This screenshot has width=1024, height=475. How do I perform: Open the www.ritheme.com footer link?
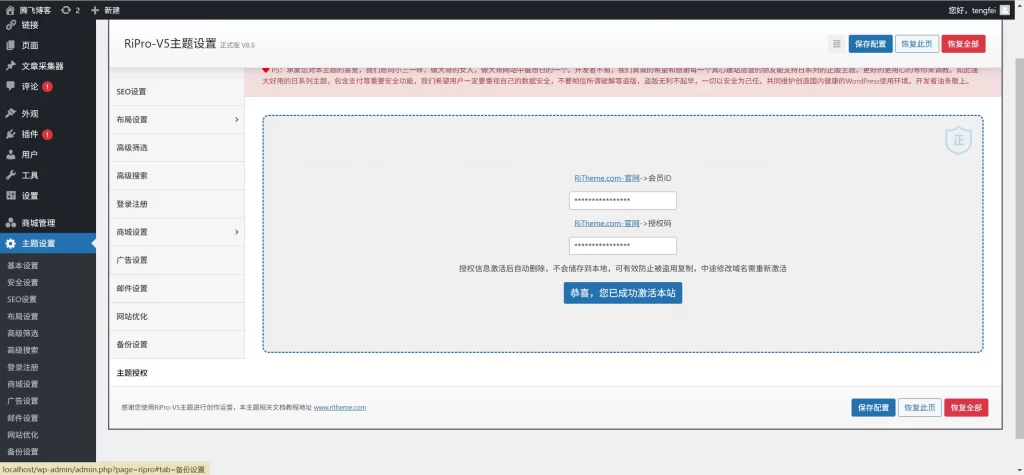click(340, 407)
